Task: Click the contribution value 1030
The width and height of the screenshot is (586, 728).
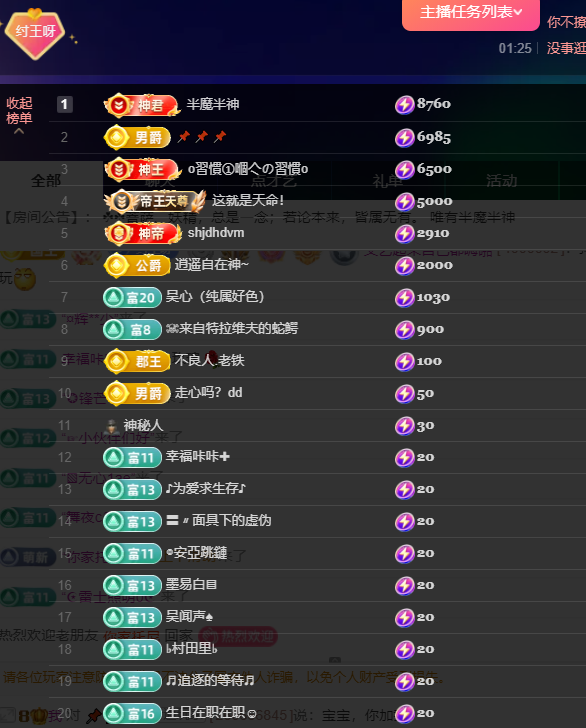Action: click(x=433, y=298)
